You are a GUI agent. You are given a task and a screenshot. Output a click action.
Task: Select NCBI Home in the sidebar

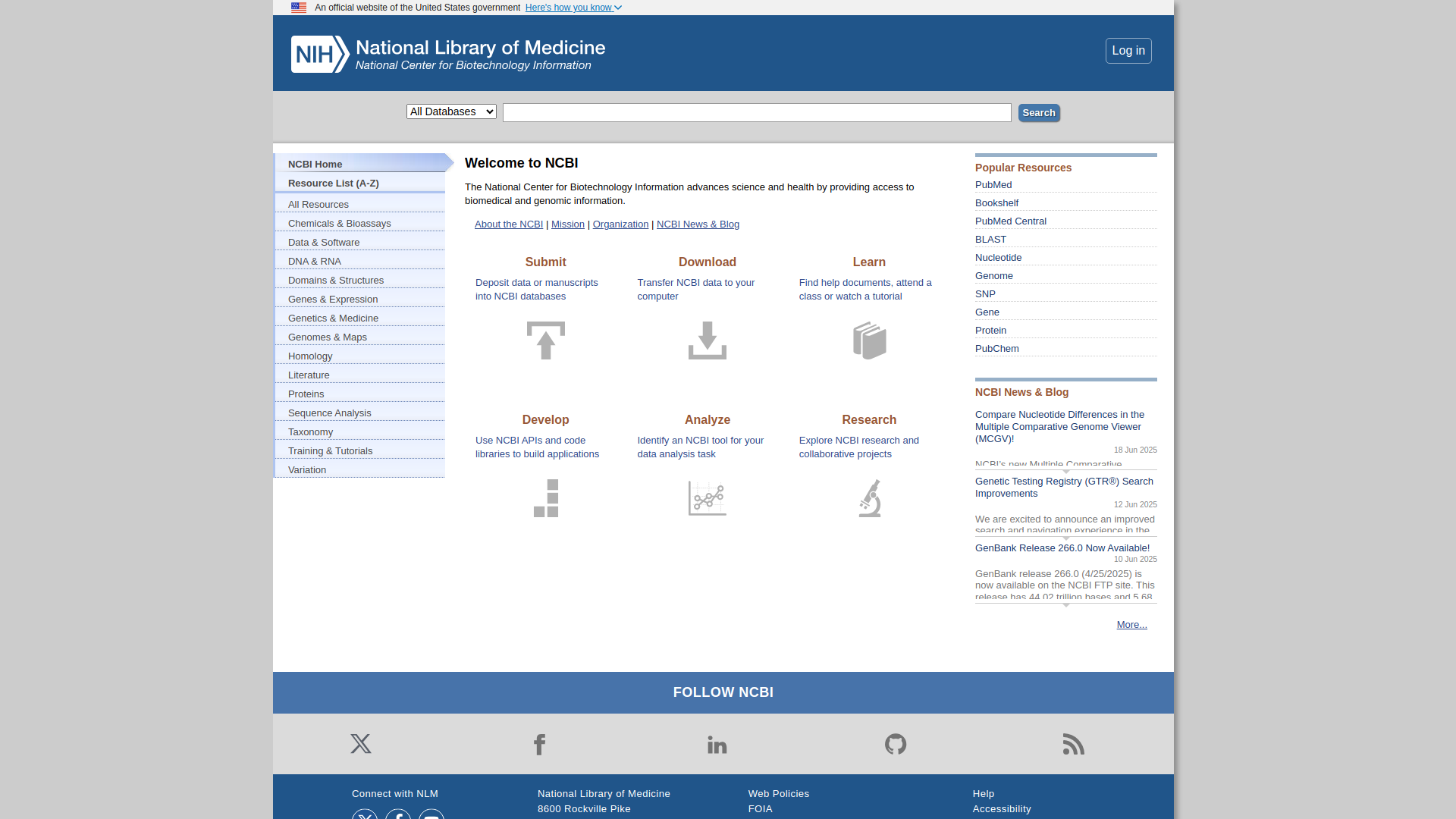360,164
